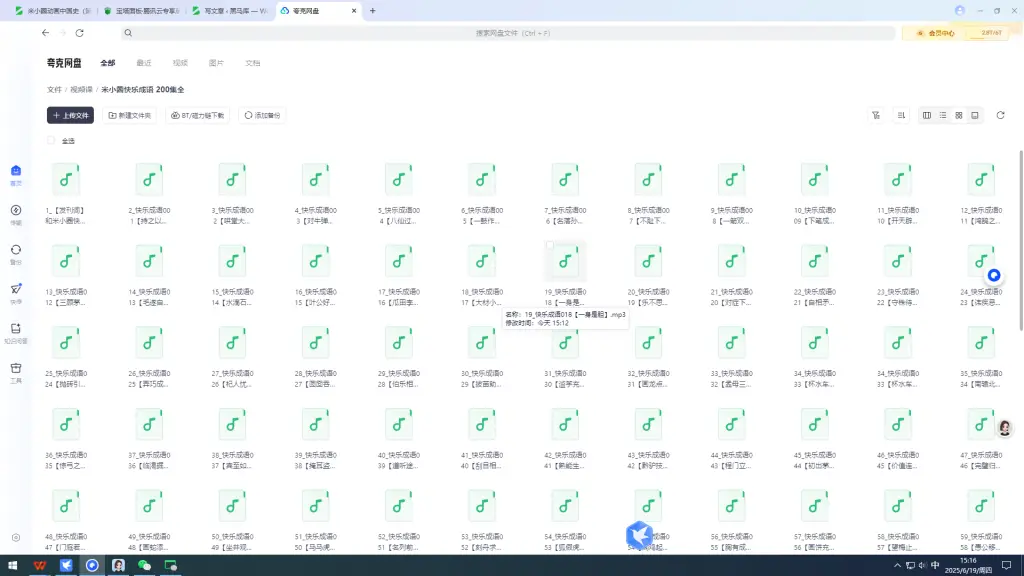Select the 图片 category tab
The height and width of the screenshot is (576, 1024).
216,63
